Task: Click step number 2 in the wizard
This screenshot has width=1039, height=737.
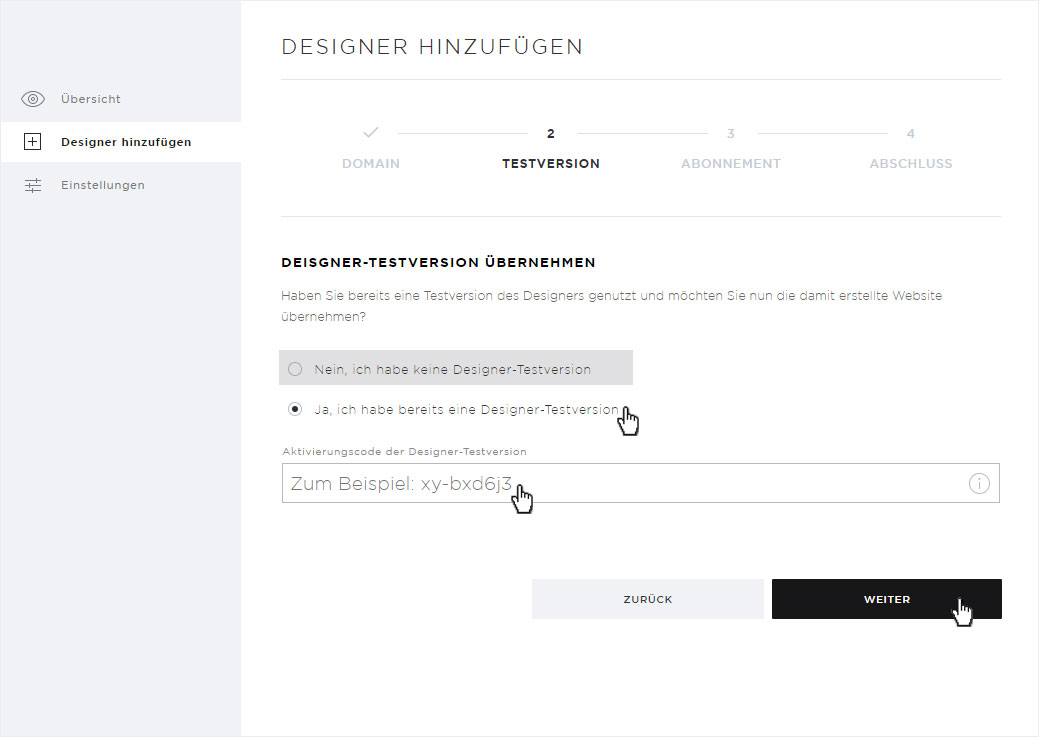Action: 551,134
